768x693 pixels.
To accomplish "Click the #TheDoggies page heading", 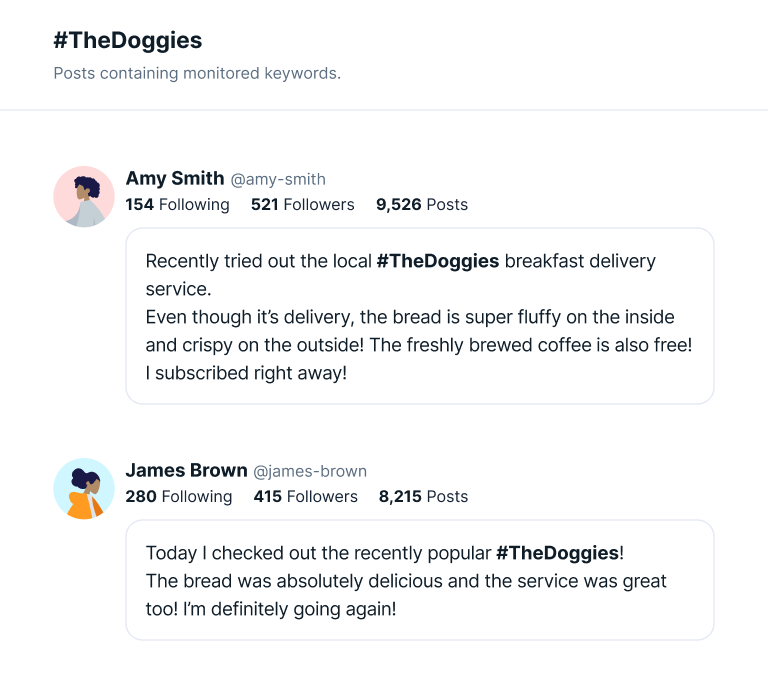I will pos(128,41).
